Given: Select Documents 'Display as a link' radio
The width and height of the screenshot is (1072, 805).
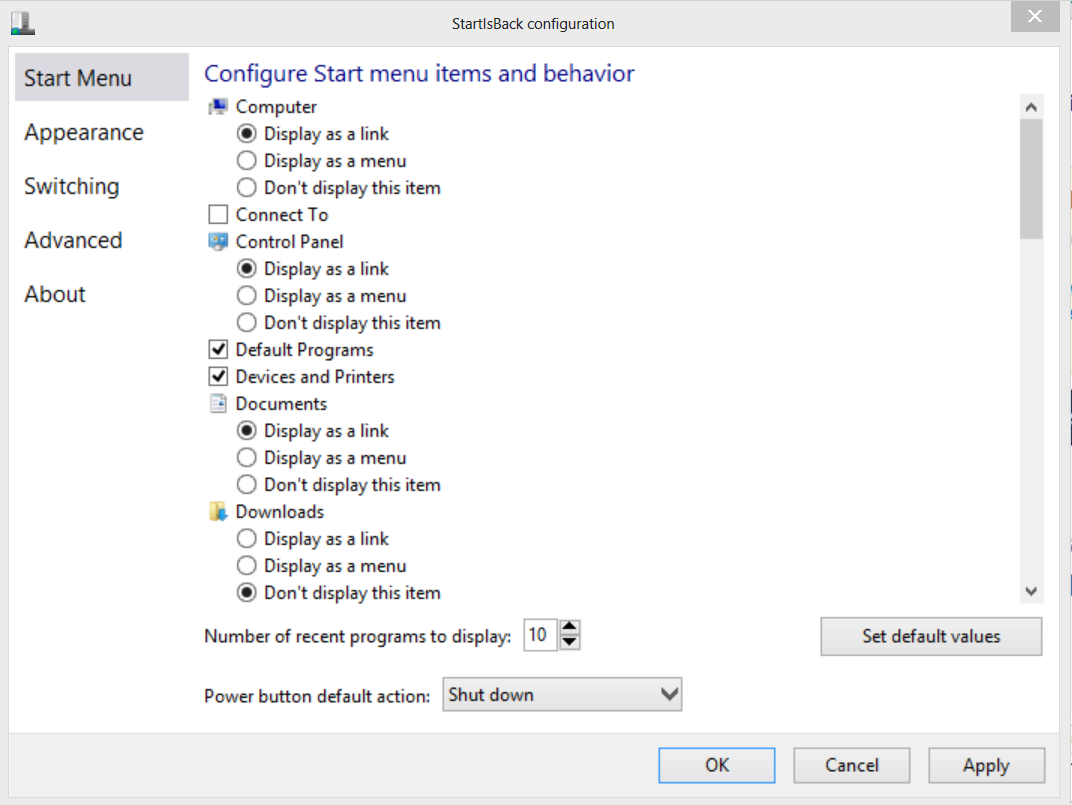Looking at the screenshot, I should 247,431.
